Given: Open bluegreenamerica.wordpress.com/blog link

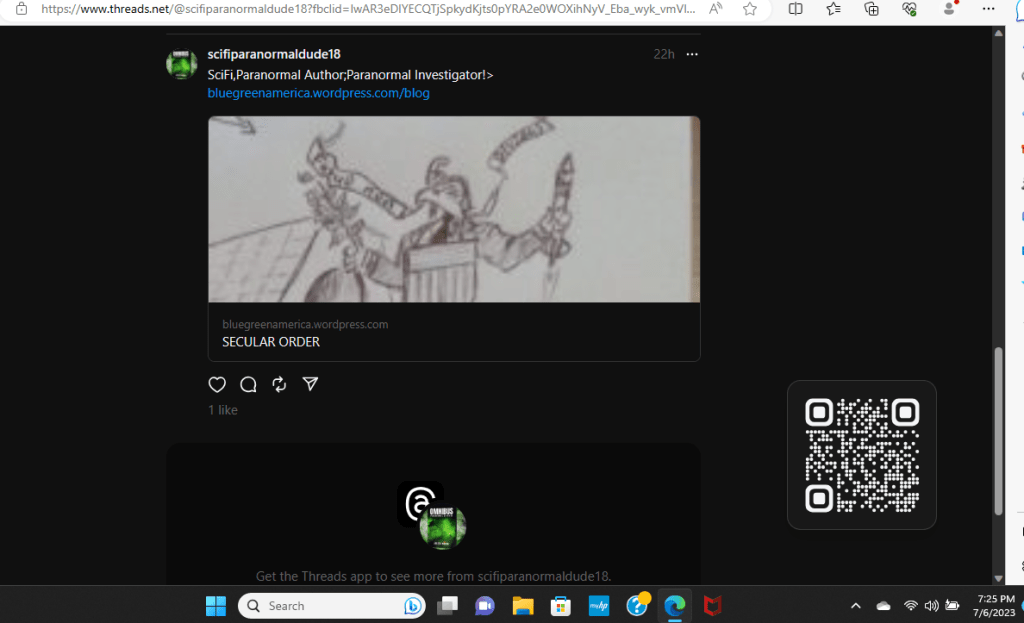Looking at the screenshot, I should (x=318, y=93).
